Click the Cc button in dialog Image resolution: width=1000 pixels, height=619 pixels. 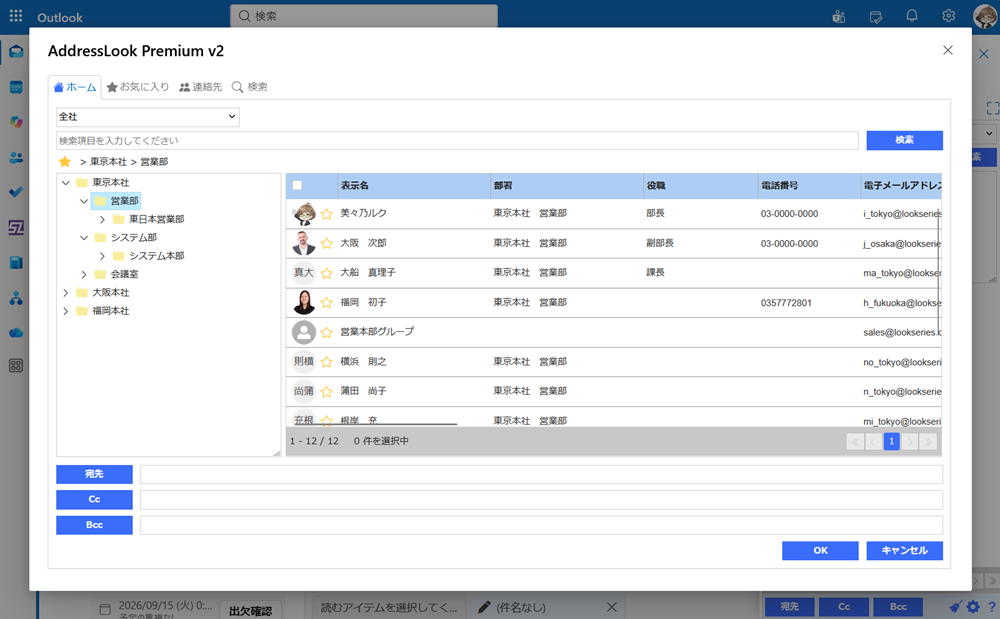pos(94,500)
